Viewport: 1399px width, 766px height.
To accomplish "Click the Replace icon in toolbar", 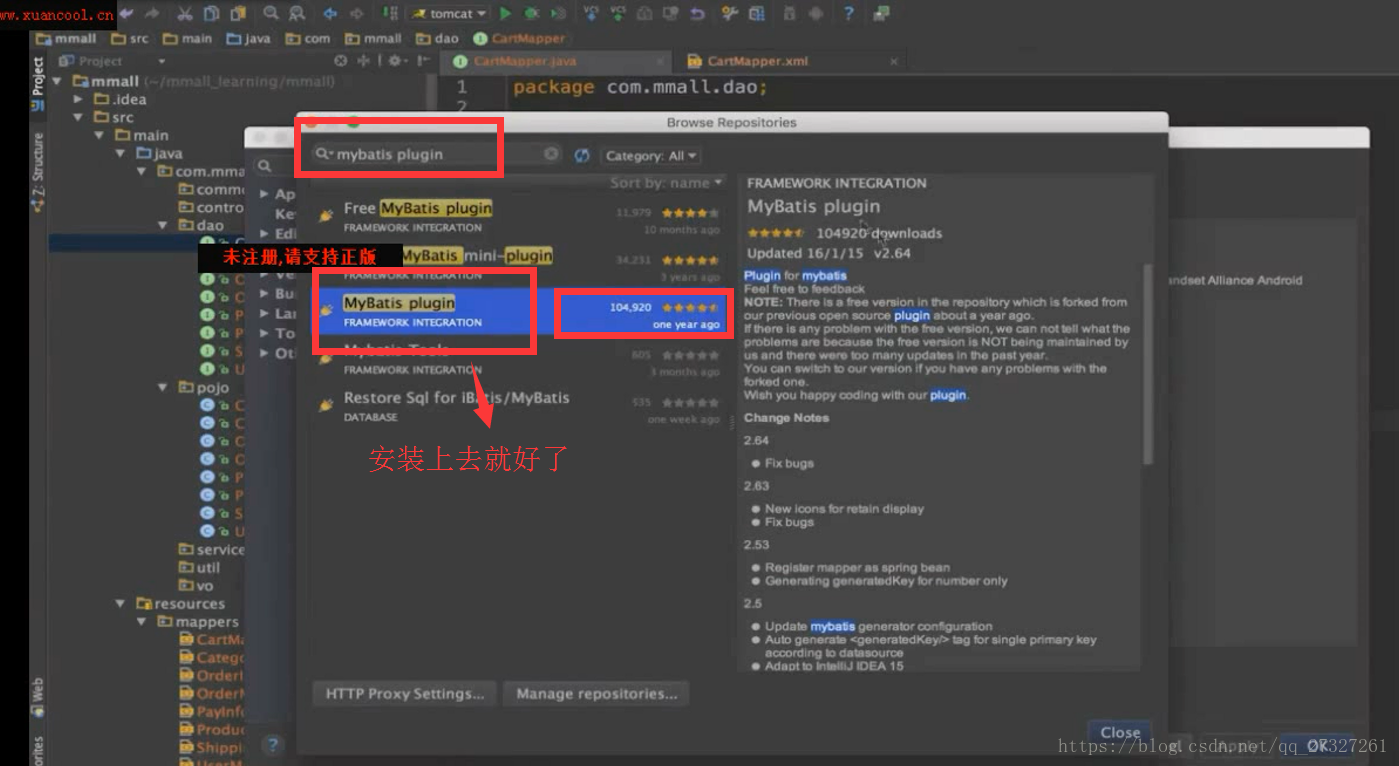I will (297, 14).
